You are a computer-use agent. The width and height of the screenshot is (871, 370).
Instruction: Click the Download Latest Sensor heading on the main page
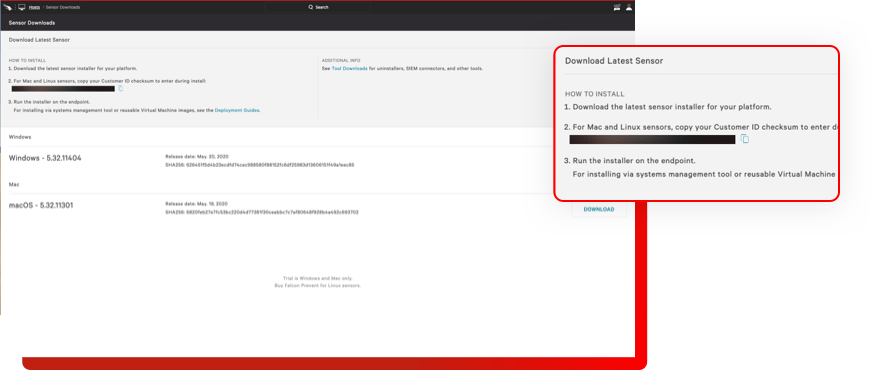coord(39,40)
